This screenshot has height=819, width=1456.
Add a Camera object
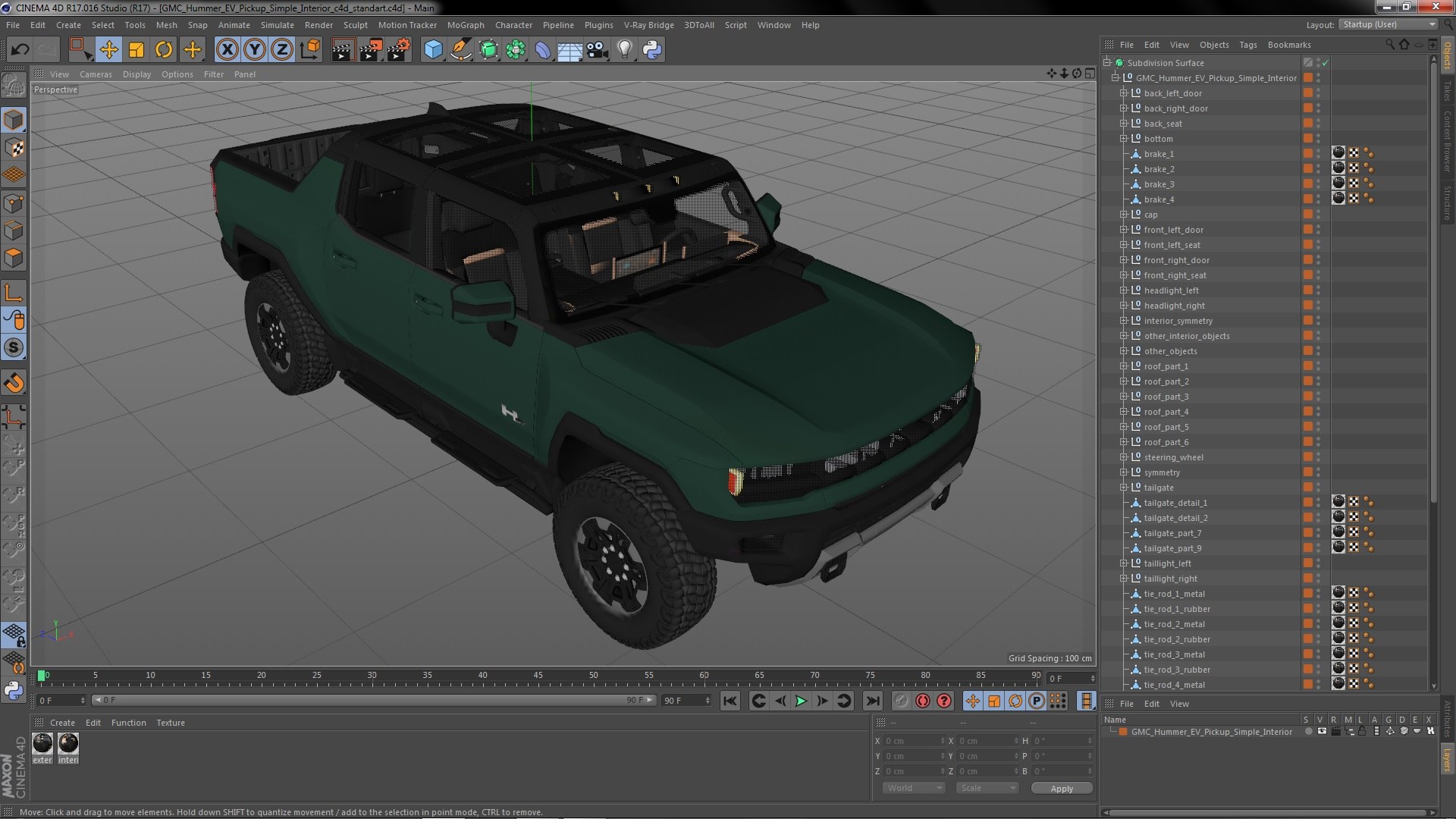pyautogui.click(x=597, y=50)
